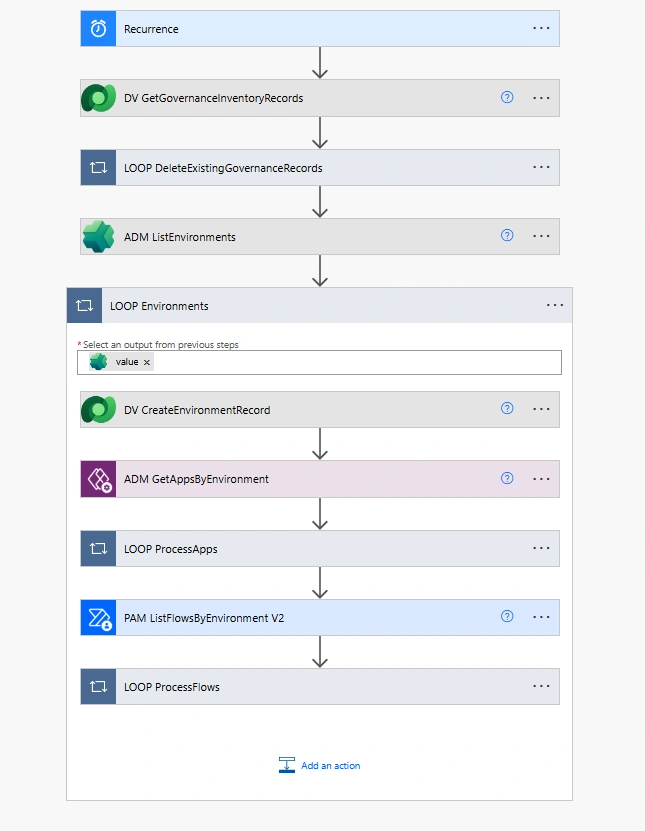645x831 pixels.
Task: Open ellipsis menu for LOOP Environments
Action: pyautogui.click(x=555, y=305)
